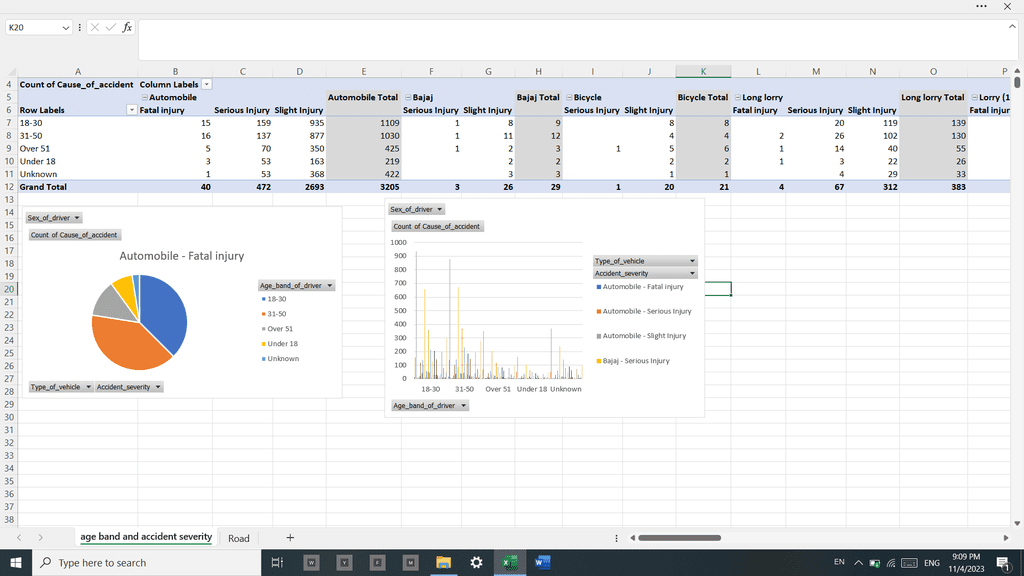Select age band and accident severity sheet tab
The width and height of the screenshot is (1024, 576).
(146, 537)
